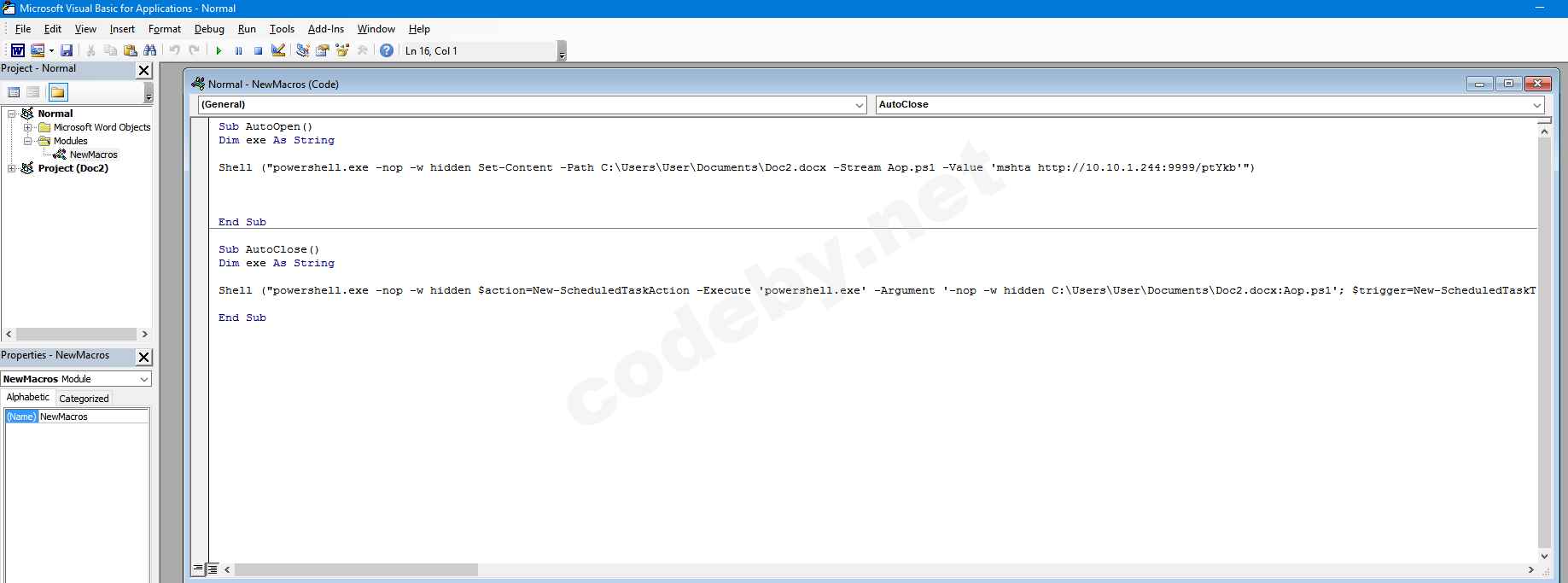Screen dimensions: 1568x583
Task: Open the Window menu
Action: tap(376, 29)
